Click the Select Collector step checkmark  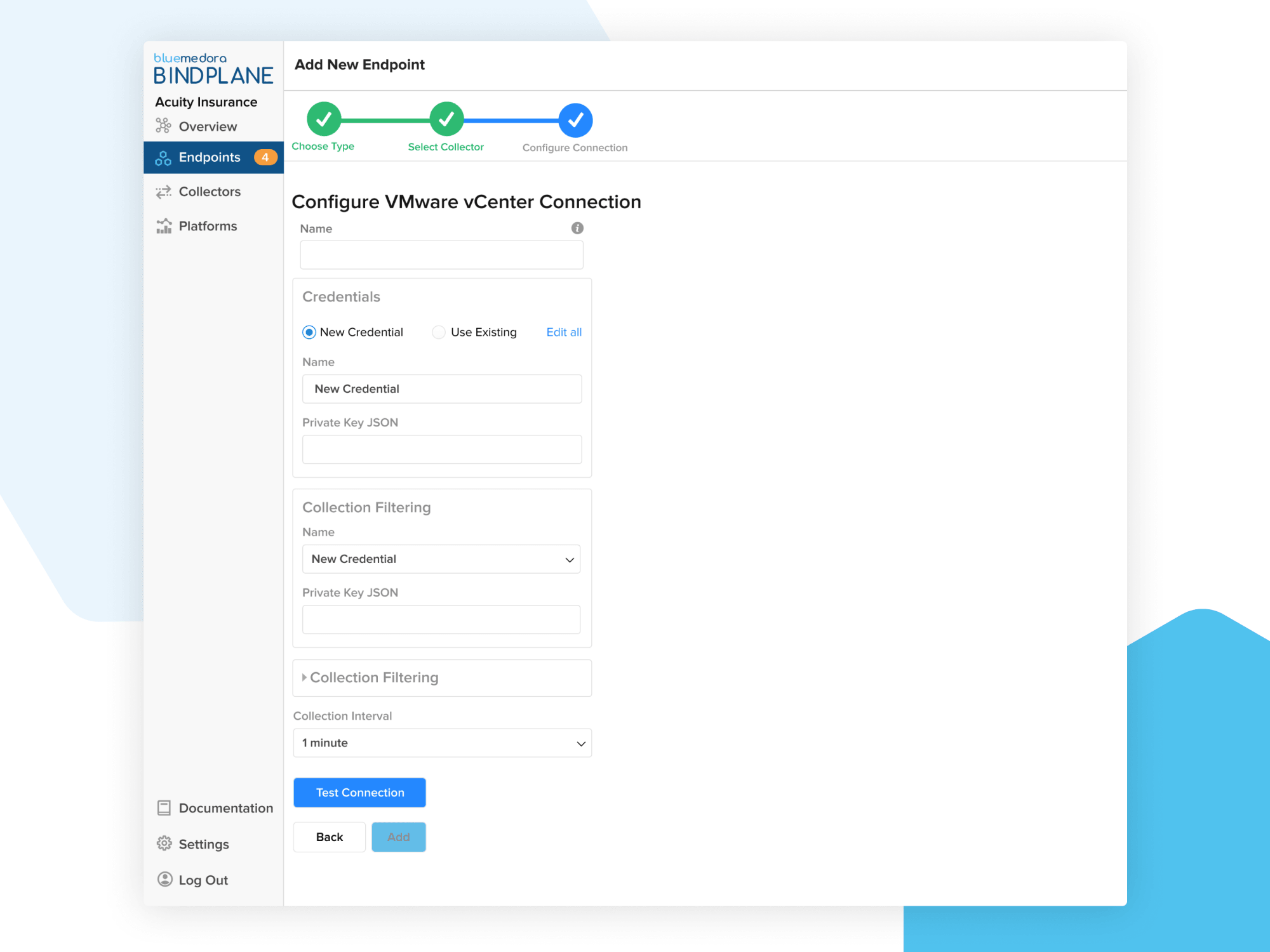click(446, 119)
